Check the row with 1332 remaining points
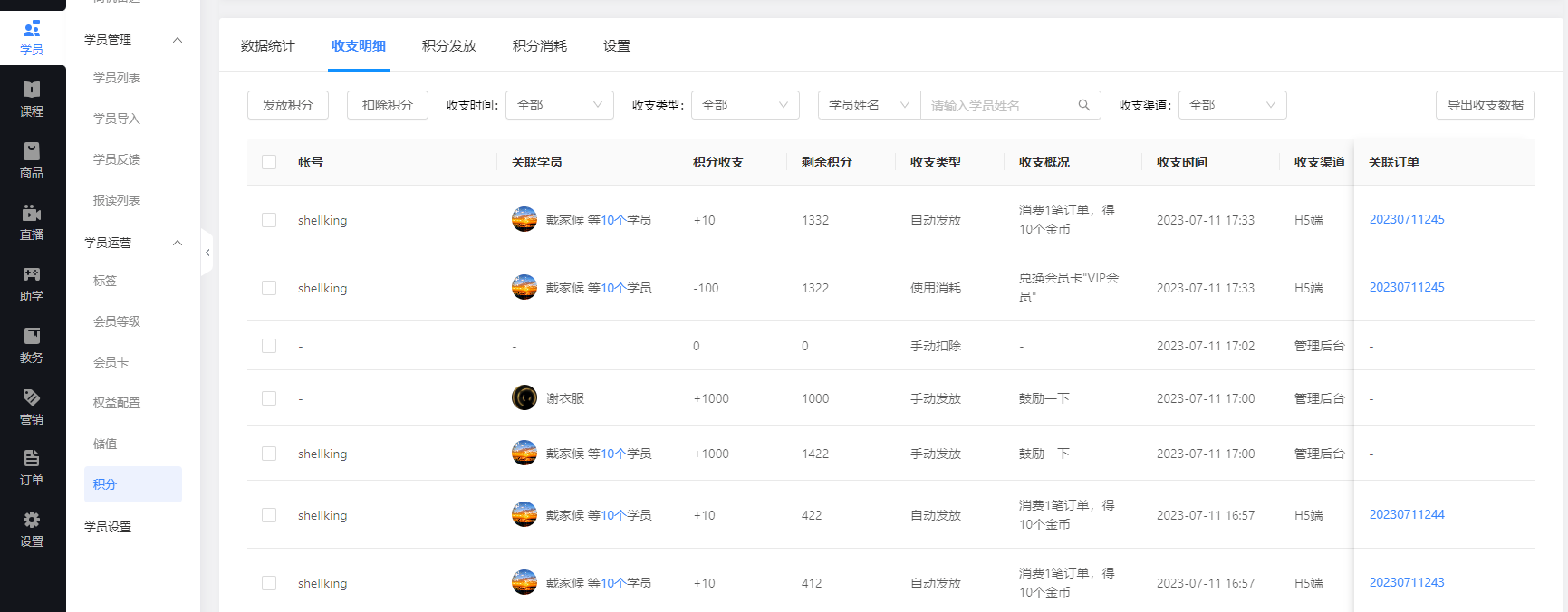The height and width of the screenshot is (612, 1568). 269,220
